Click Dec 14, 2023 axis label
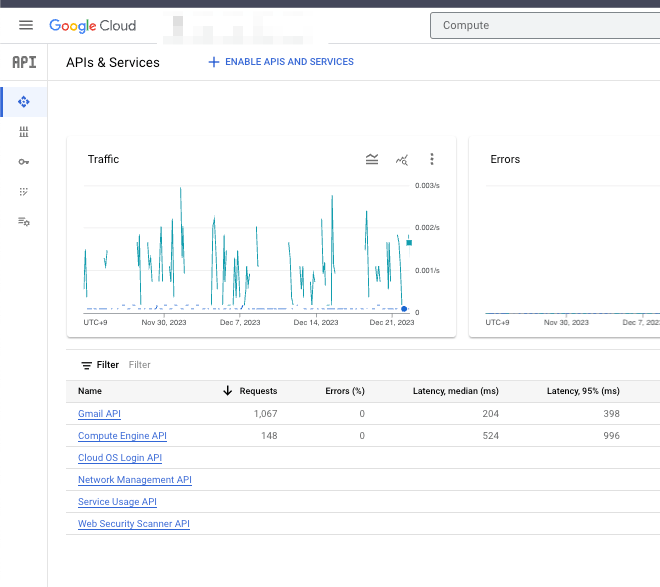Image resolution: width=660 pixels, height=587 pixels. tap(316, 322)
